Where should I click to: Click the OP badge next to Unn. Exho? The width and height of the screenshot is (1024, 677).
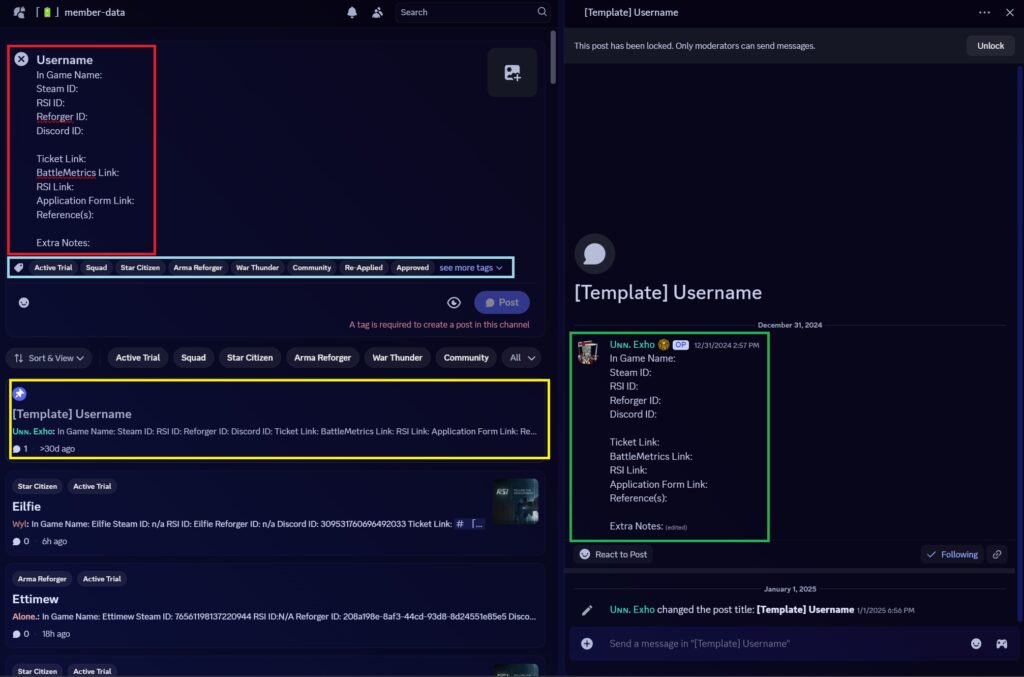click(680, 345)
